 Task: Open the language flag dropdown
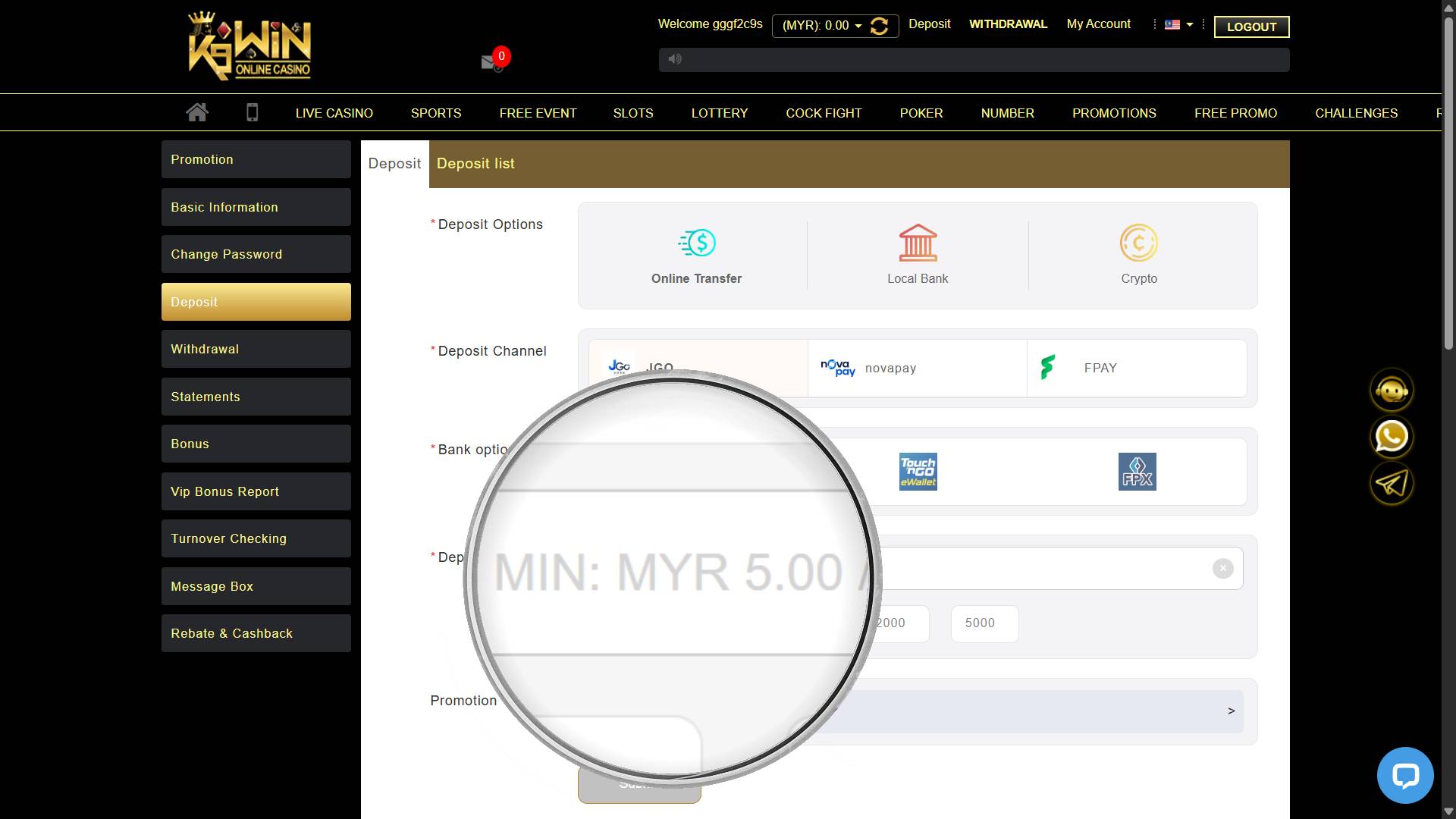1179,24
